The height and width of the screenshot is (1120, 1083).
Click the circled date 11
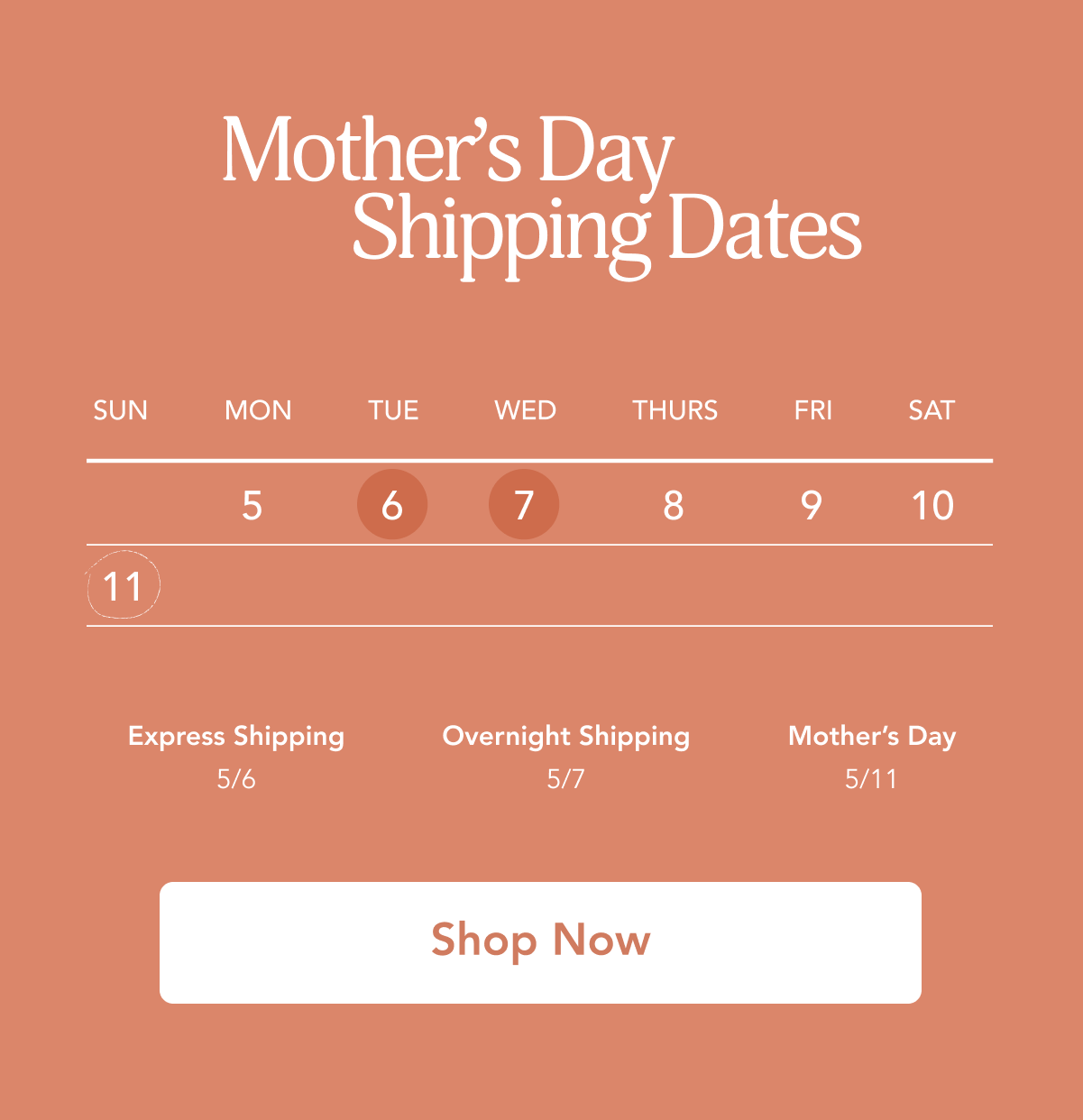click(x=124, y=586)
